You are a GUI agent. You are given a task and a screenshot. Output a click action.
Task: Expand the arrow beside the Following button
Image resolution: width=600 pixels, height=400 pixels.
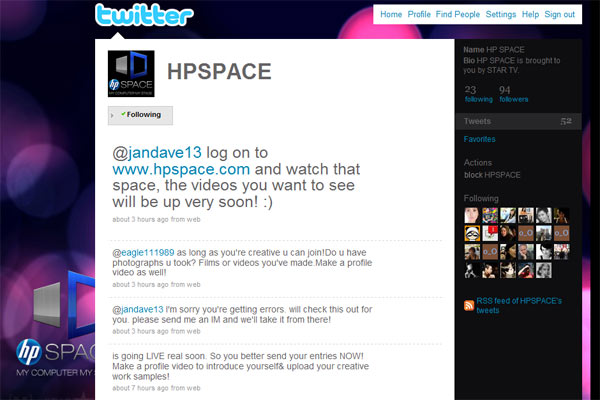(x=112, y=115)
